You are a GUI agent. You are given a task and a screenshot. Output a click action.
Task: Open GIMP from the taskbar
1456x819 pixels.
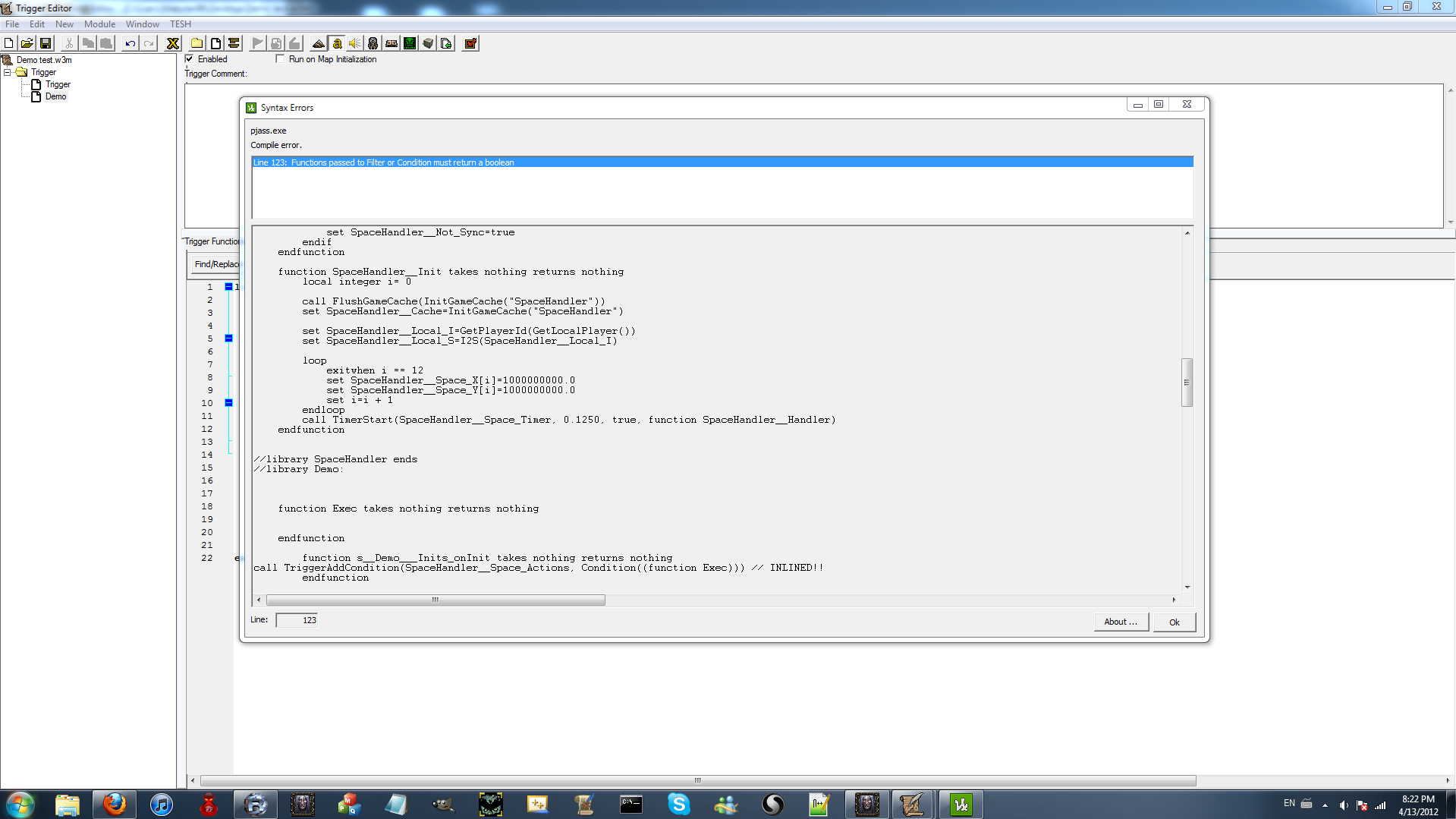coord(443,804)
